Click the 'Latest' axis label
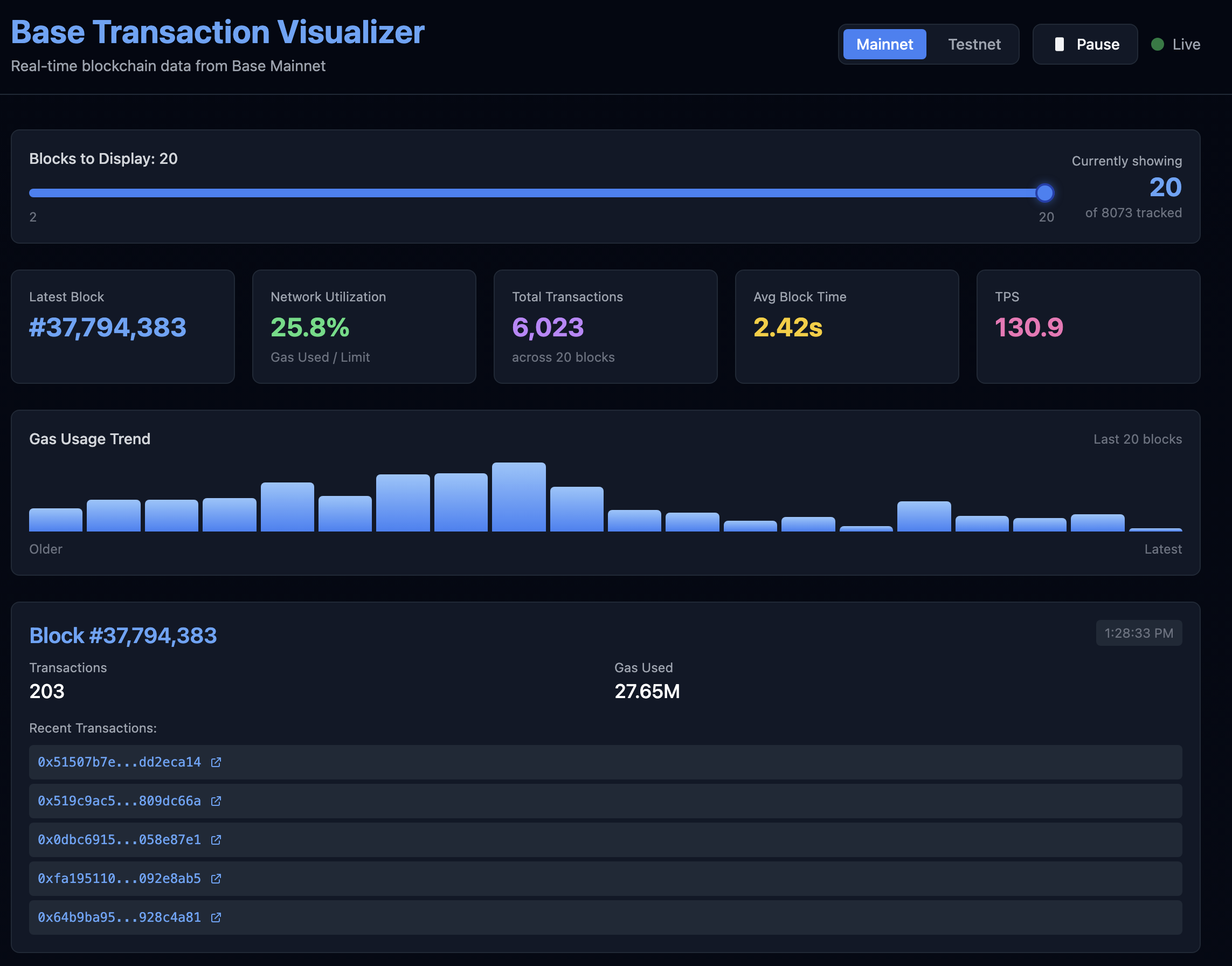Image resolution: width=1232 pixels, height=966 pixels. [1163, 549]
